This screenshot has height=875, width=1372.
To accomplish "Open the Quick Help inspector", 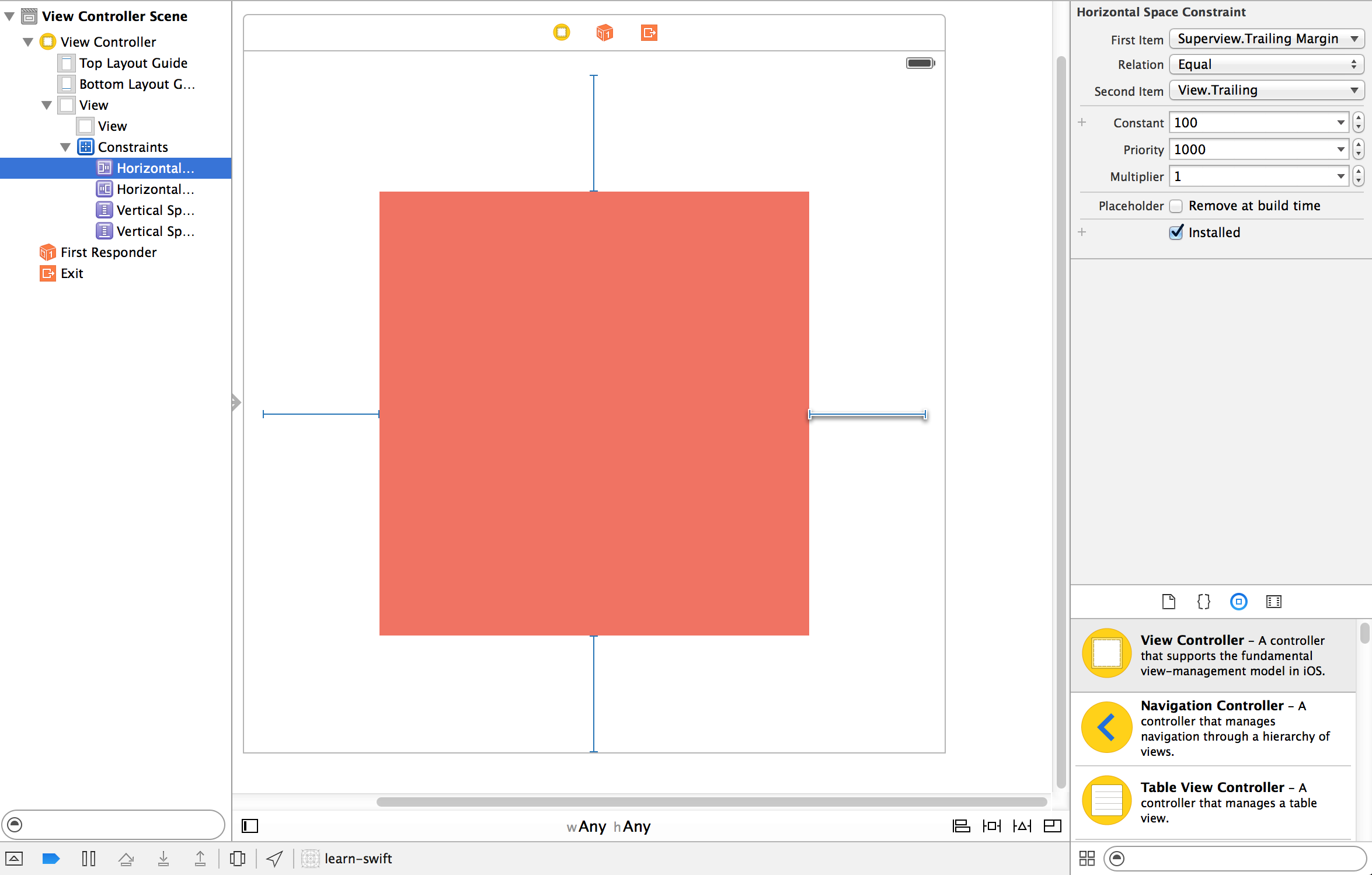I will click(1203, 602).
